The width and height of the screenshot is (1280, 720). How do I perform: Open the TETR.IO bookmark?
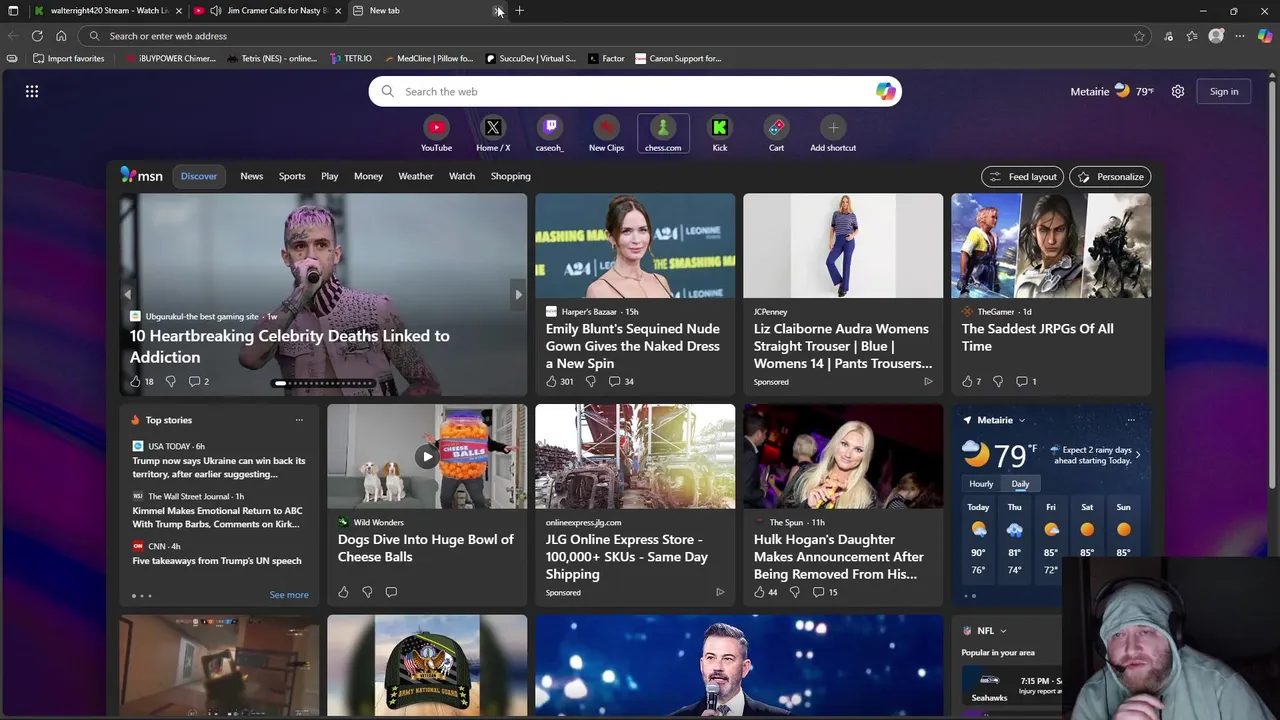(x=351, y=58)
